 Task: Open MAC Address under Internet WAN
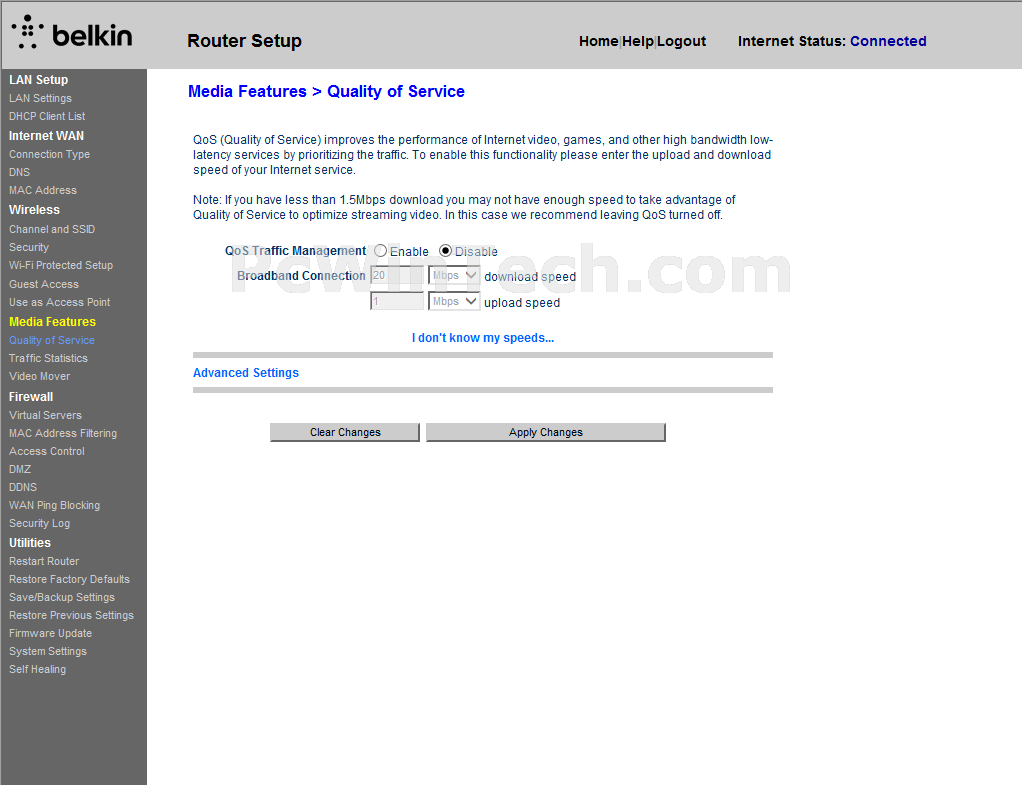pos(43,190)
